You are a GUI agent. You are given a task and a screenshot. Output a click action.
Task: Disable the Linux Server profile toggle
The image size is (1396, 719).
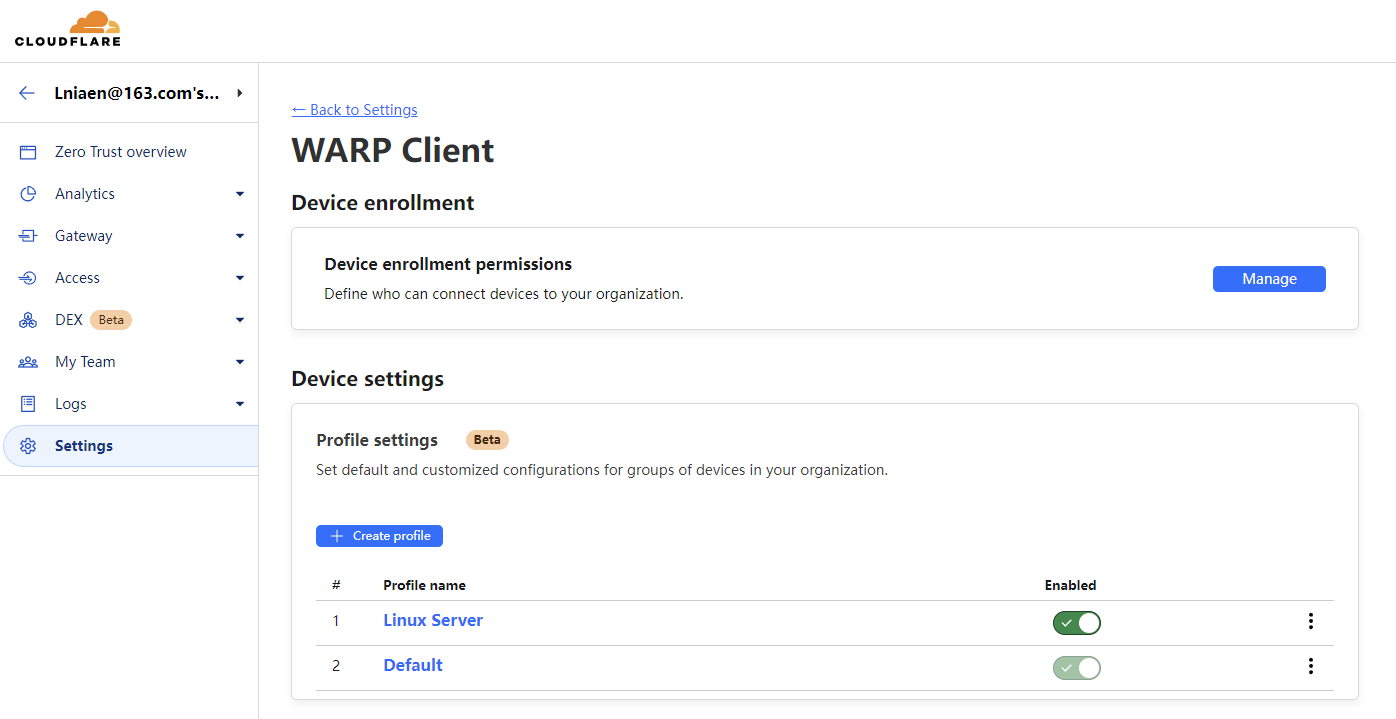[1076, 623]
